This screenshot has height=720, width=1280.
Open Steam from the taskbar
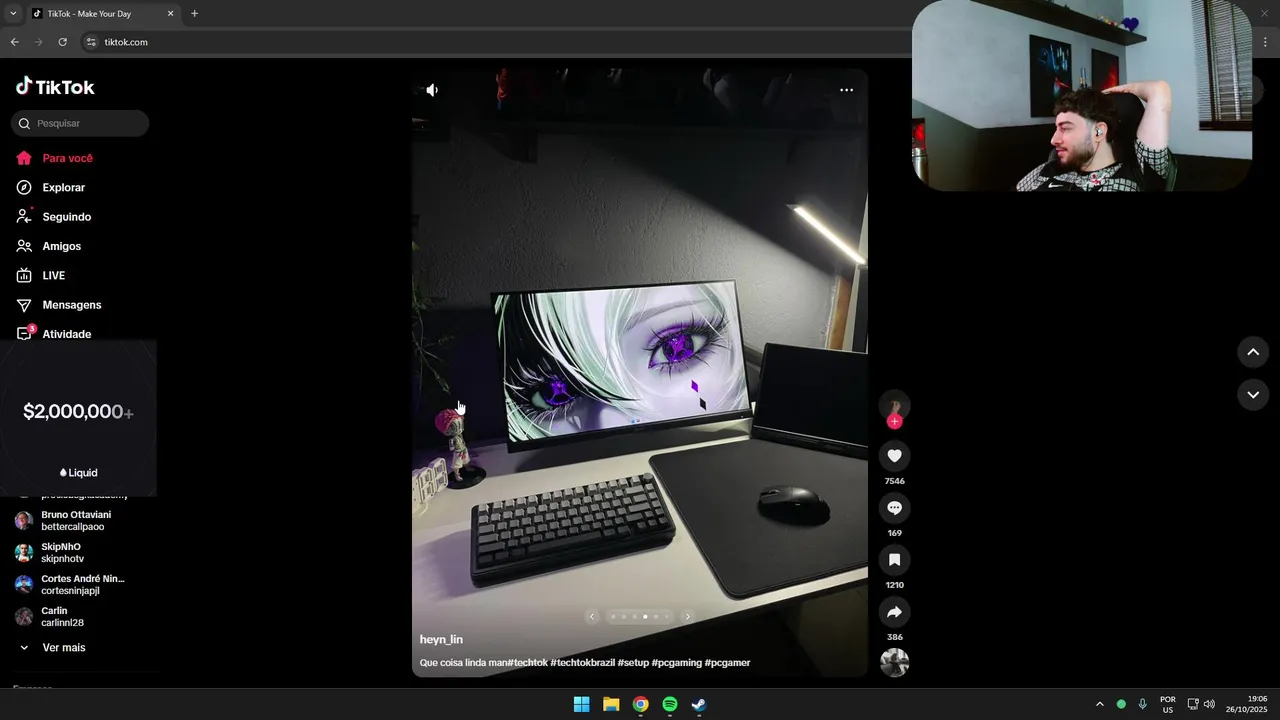coord(699,704)
